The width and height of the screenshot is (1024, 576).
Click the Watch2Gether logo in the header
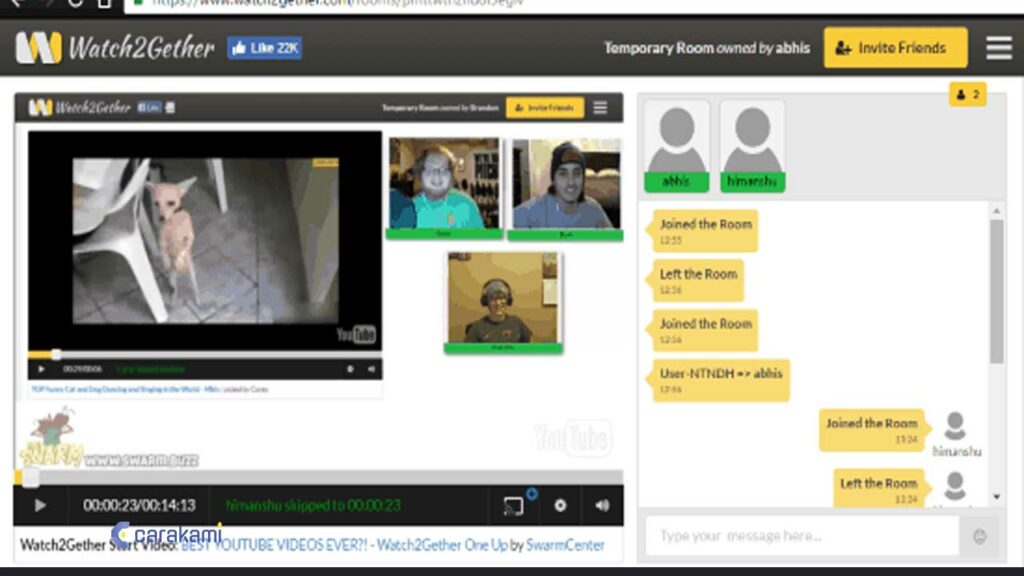[x=115, y=47]
